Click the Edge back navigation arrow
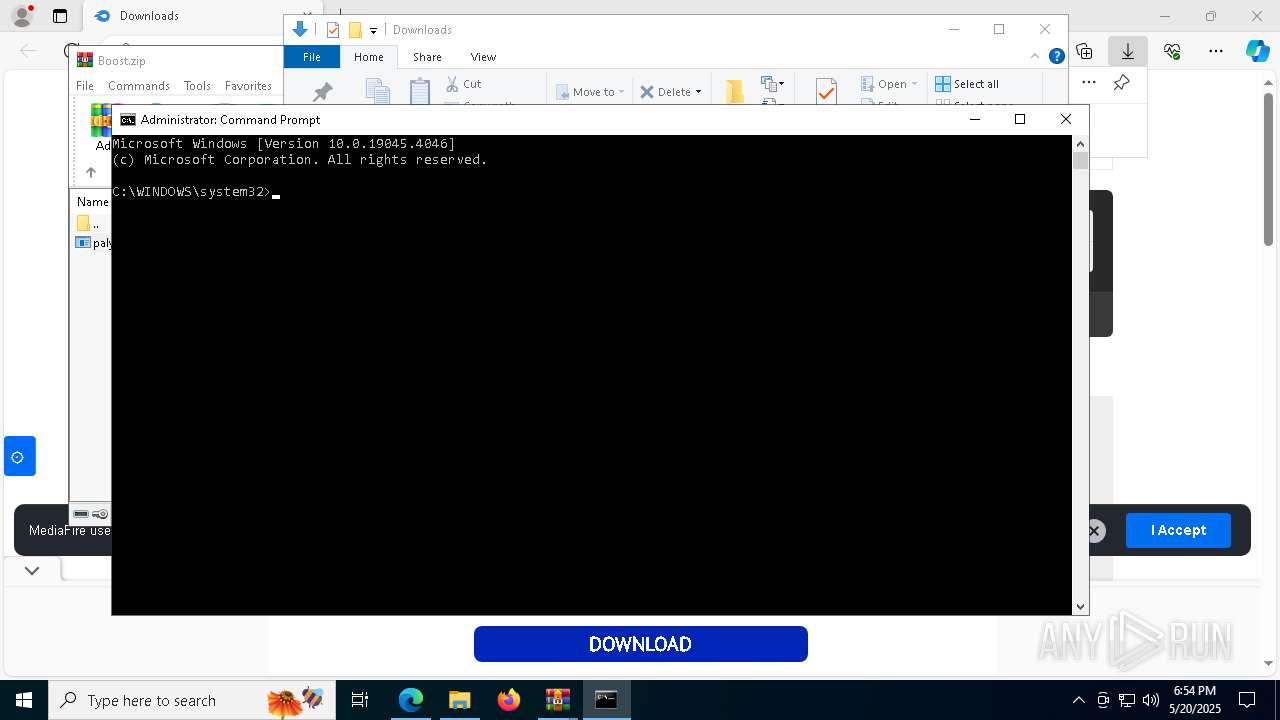1280x720 pixels. coord(28,51)
